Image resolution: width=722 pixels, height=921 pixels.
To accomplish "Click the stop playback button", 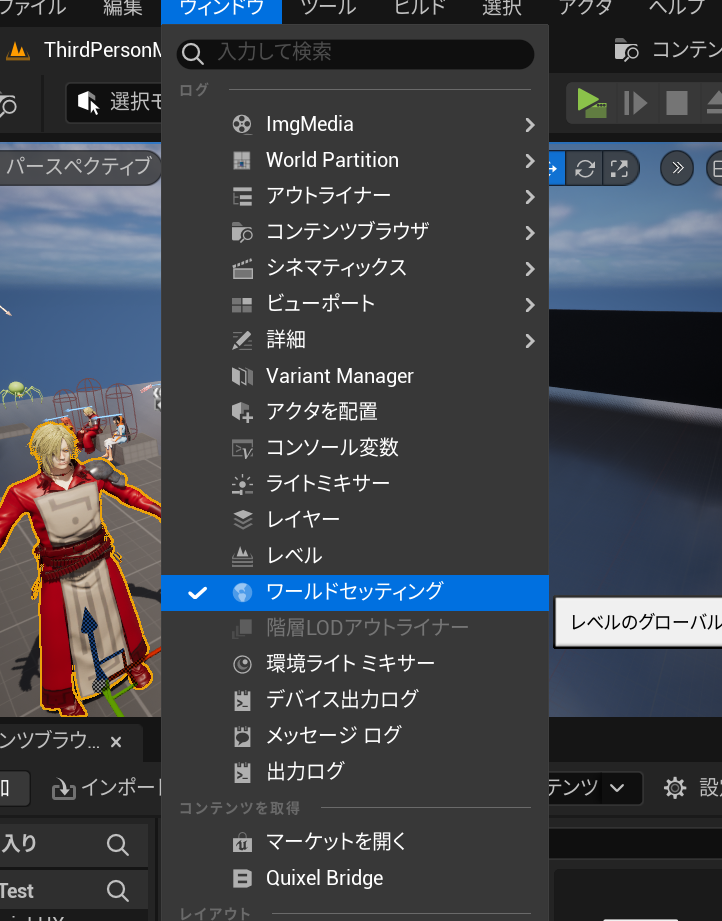I will click(677, 103).
